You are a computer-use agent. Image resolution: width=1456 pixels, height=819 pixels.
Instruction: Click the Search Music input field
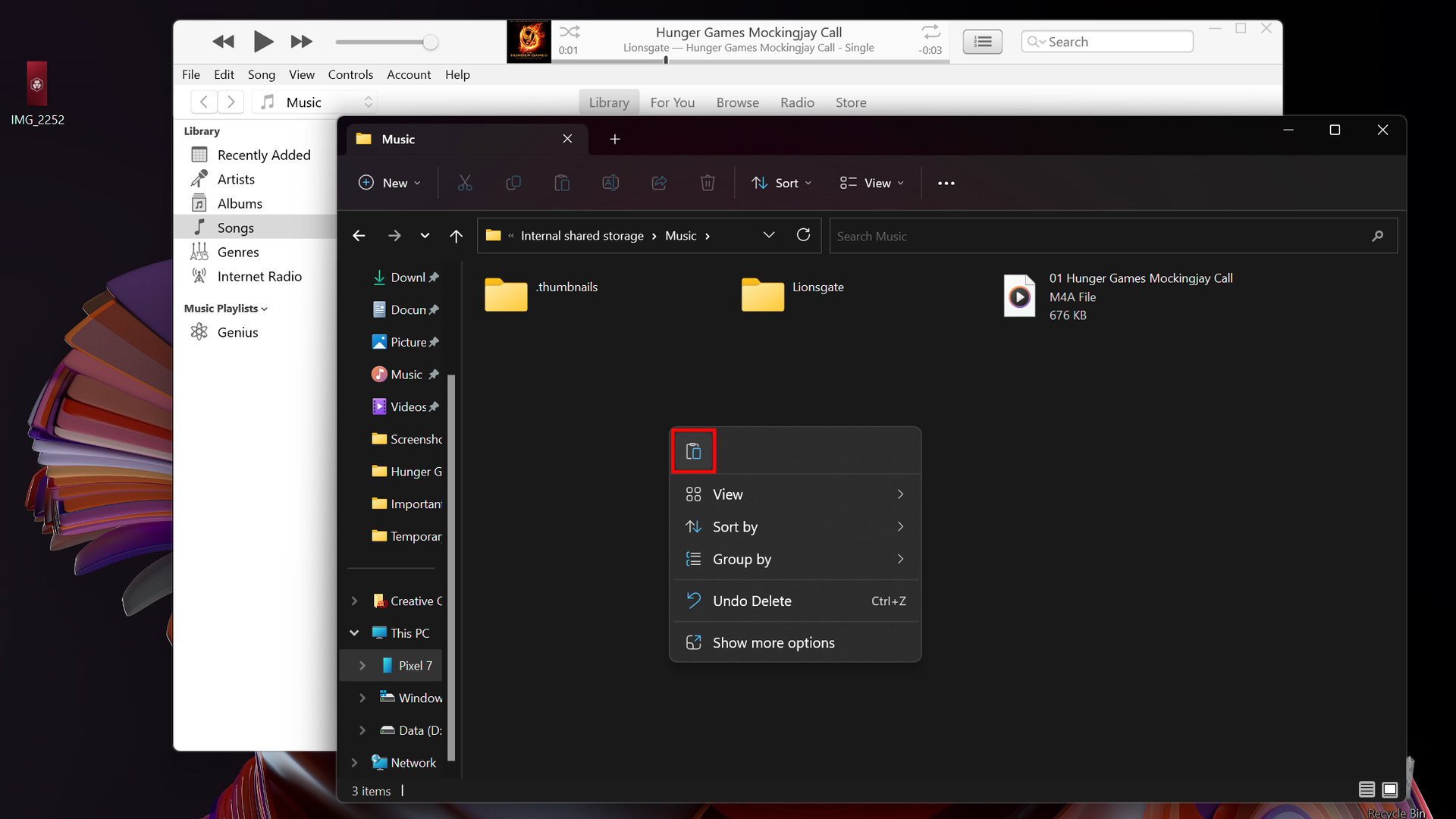(x=1100, y=236)
